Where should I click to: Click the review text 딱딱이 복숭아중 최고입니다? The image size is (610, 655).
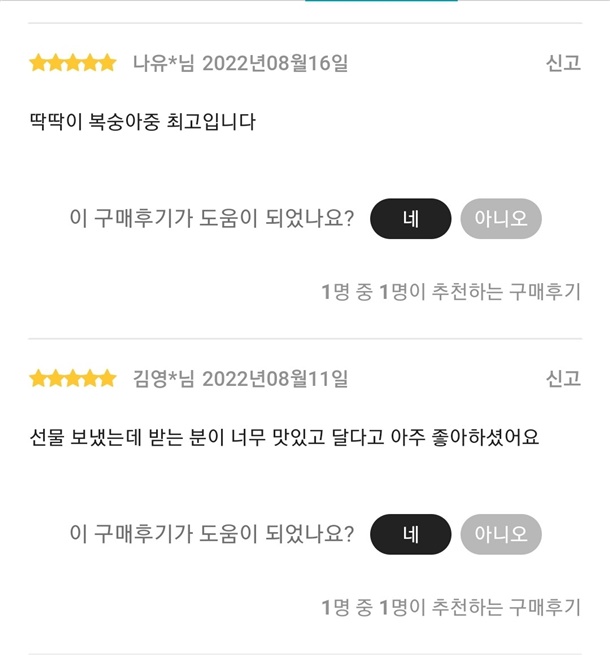pos(142,122)
